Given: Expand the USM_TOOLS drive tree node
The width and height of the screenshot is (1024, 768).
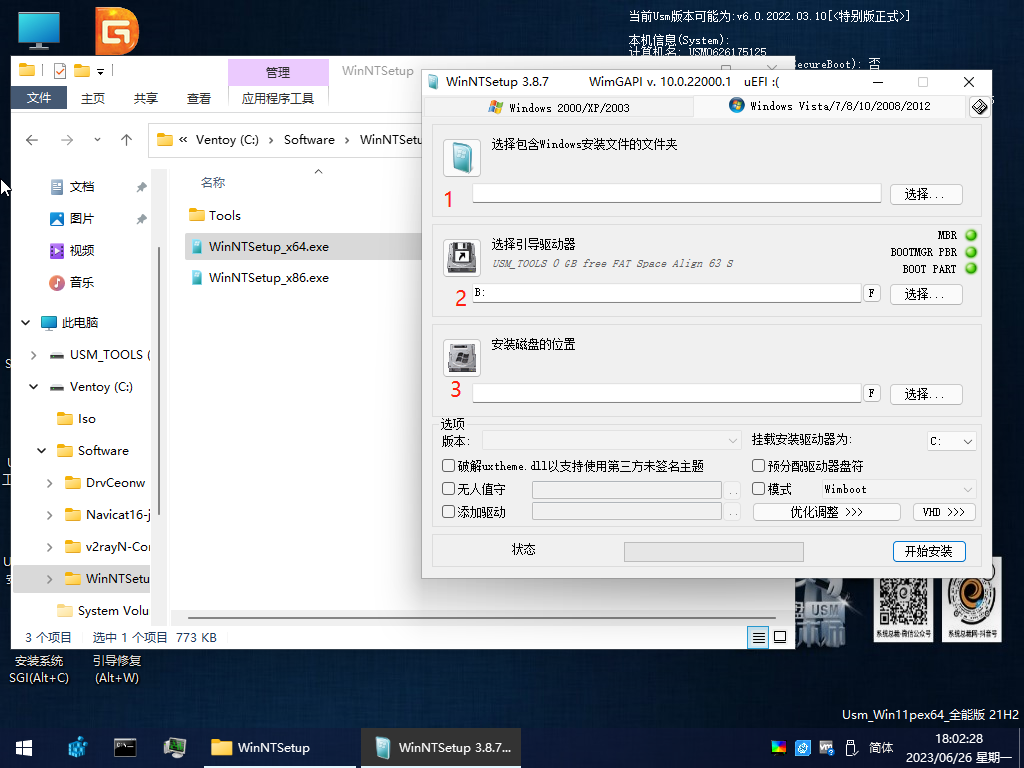Looking at the screenshot, I should click(34, 355).
